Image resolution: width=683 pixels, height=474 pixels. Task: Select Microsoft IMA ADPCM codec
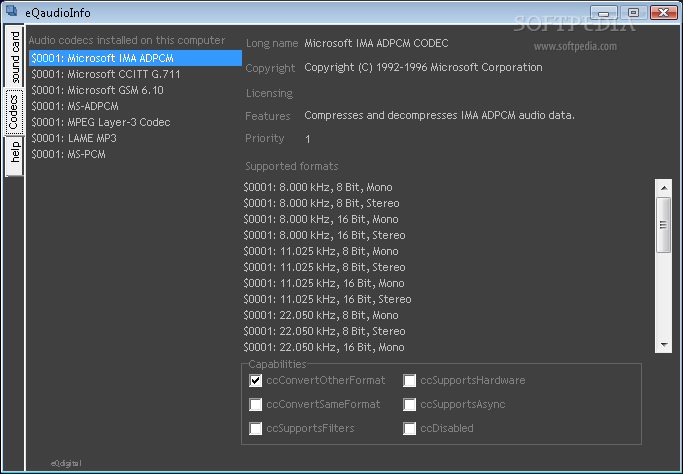(x=135, y=58)
